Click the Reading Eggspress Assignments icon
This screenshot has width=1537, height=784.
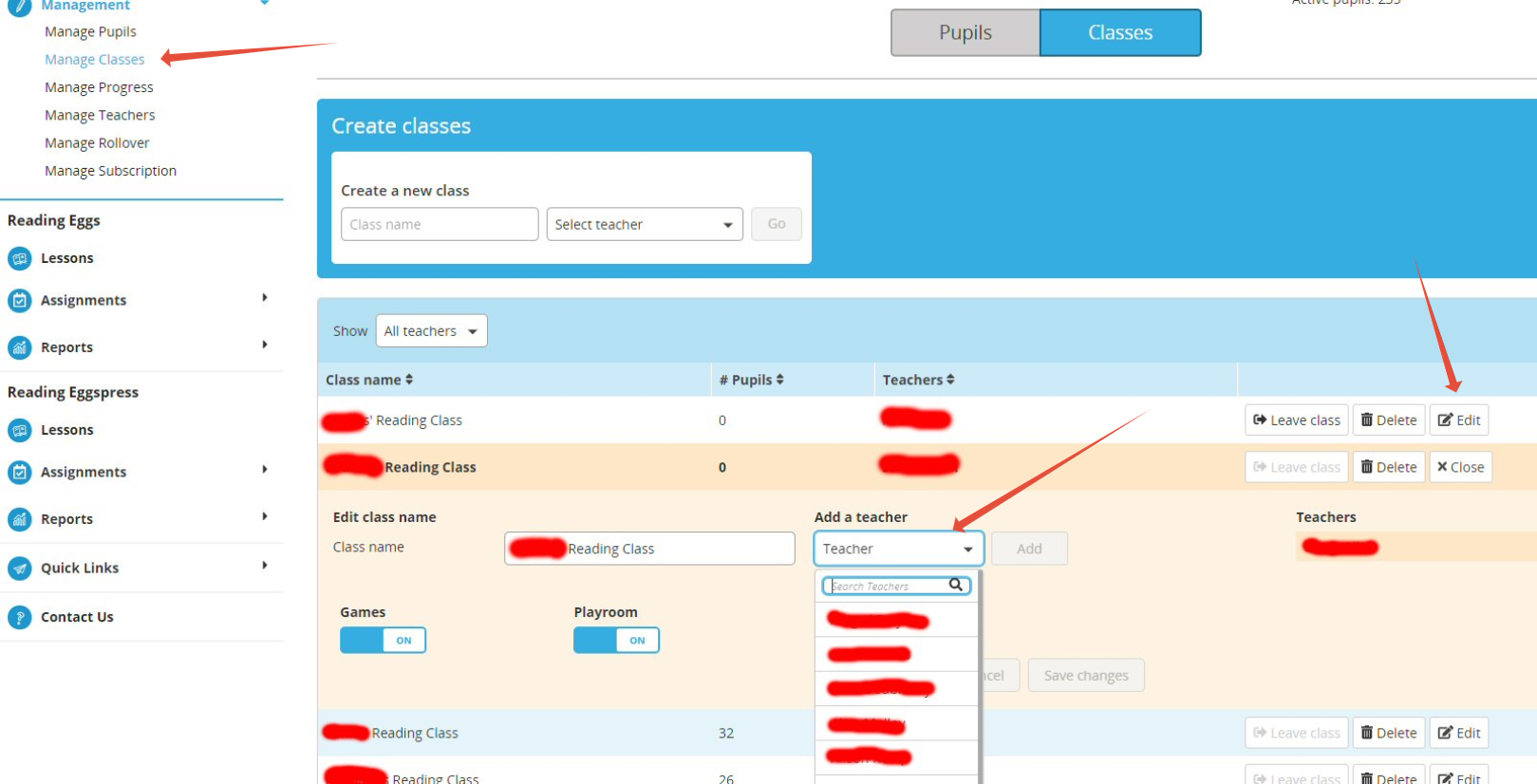coord(19,472)
